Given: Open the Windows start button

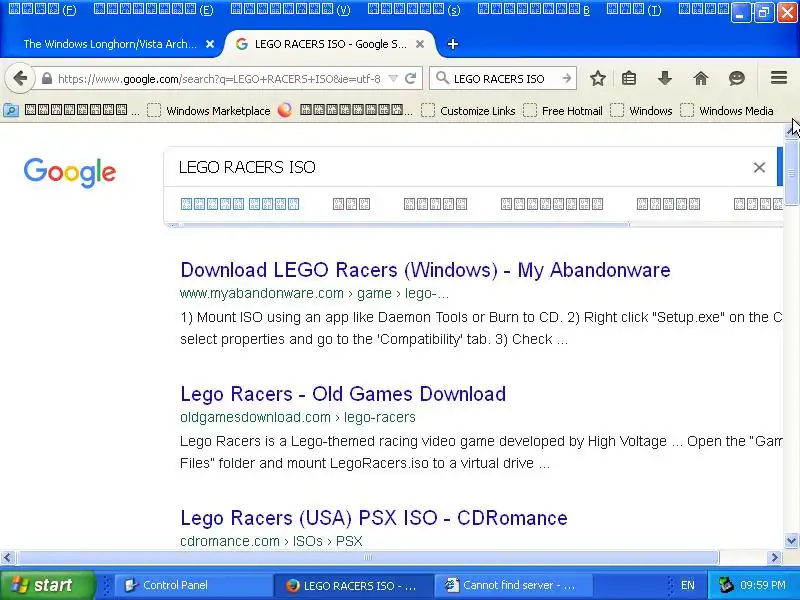Looking at the screenshot, I should click(47, 585).
